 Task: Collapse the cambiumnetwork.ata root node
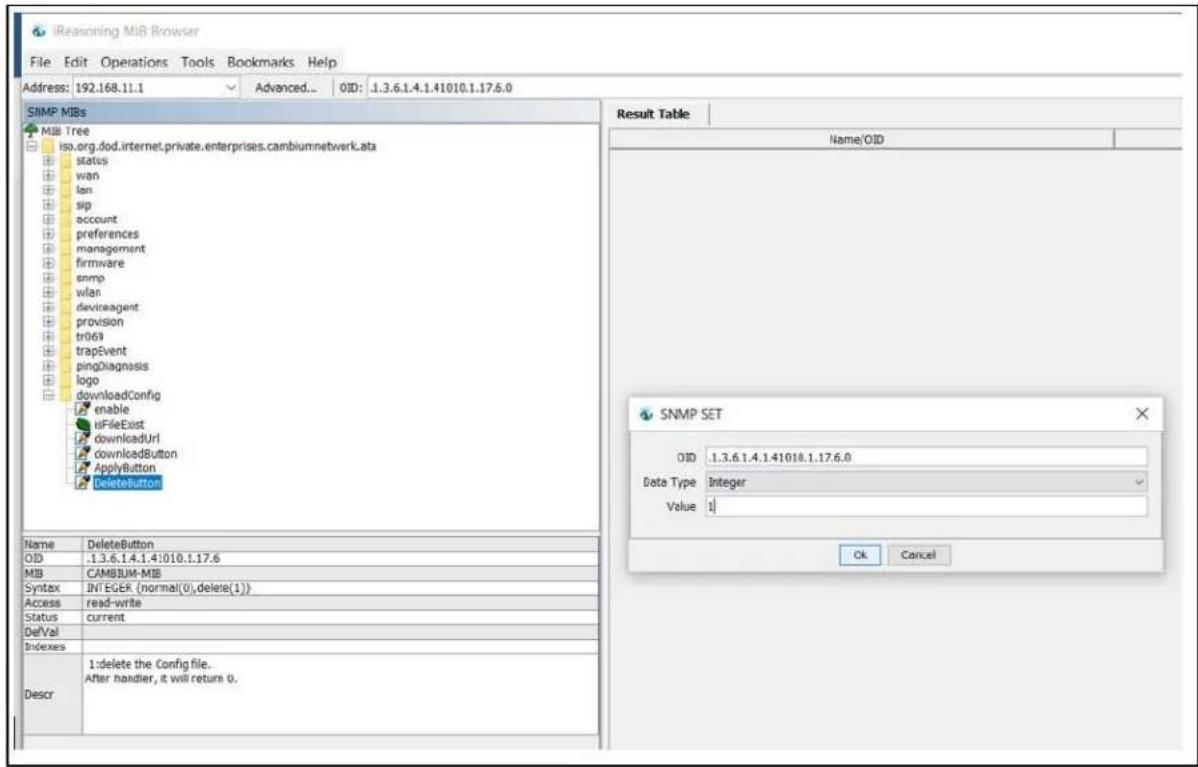coord(32,146)
